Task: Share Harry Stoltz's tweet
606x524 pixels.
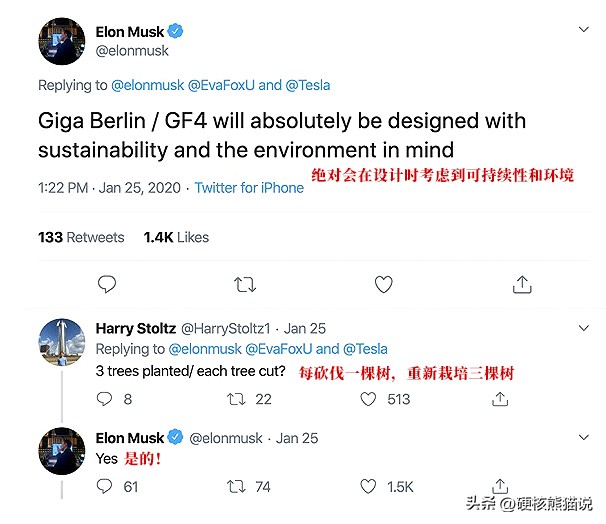Action: (x=501, y=399)
